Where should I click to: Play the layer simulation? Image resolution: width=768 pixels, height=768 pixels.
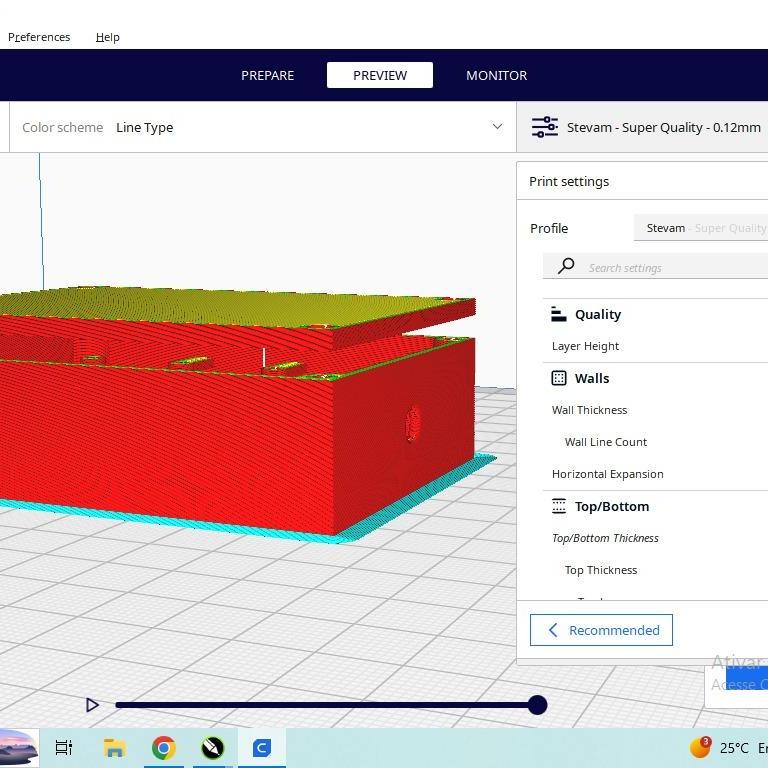coord(92,705)
